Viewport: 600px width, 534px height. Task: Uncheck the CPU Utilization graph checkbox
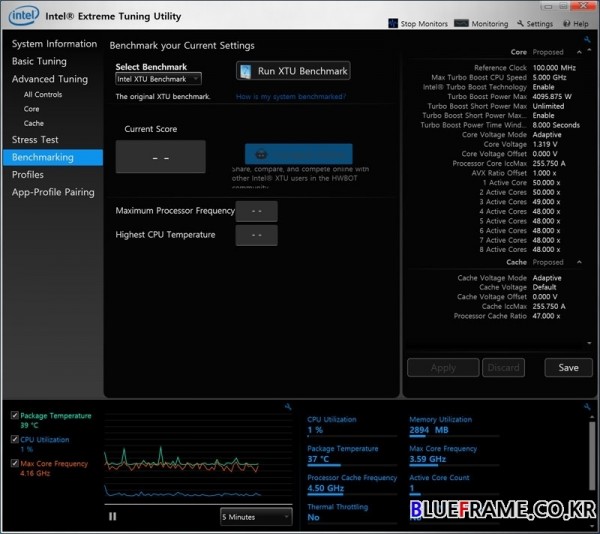15,439
